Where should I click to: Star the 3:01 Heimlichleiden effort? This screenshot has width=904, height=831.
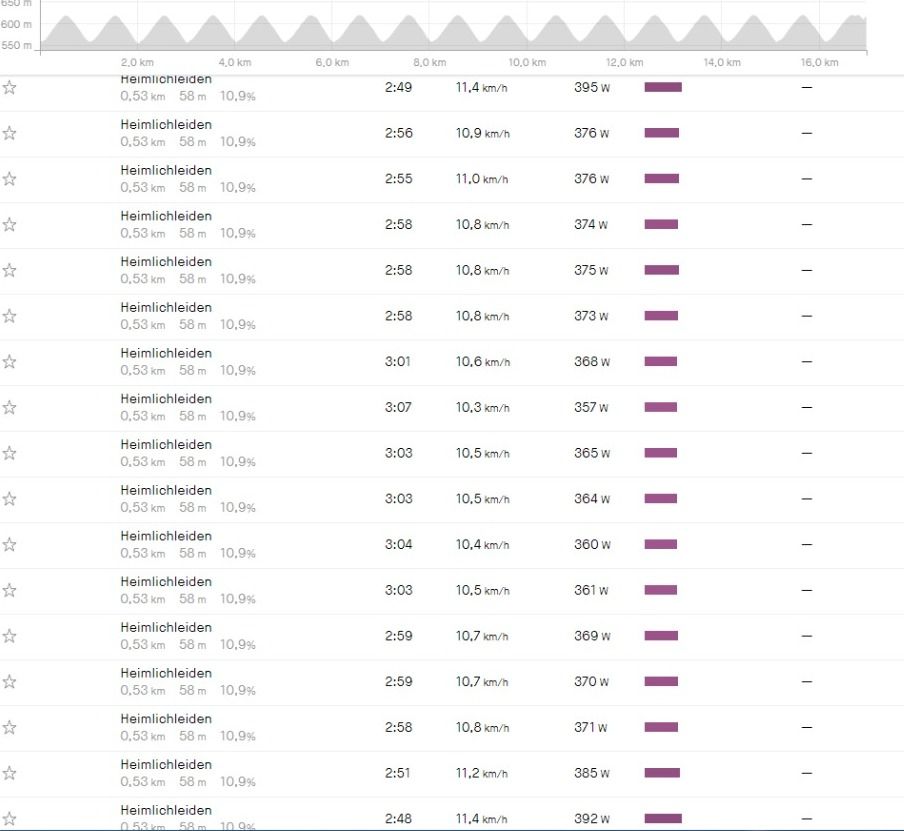10,362
